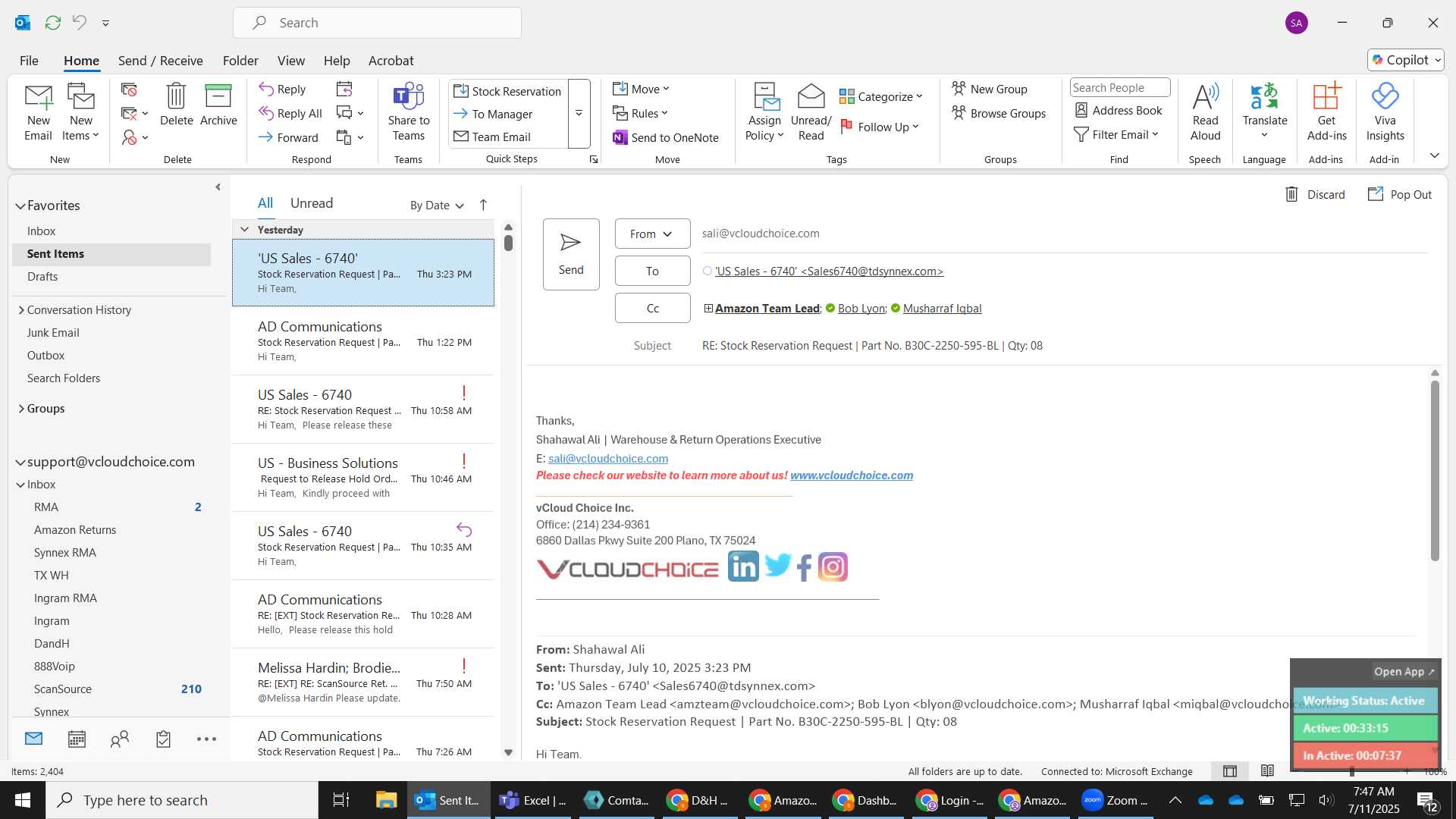Click the To recipients button
The image size is (1456, 819).
pos(652,271)
